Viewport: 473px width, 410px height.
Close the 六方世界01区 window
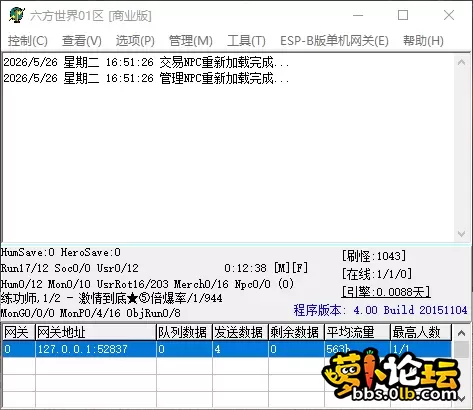click(x=449, y=15)
